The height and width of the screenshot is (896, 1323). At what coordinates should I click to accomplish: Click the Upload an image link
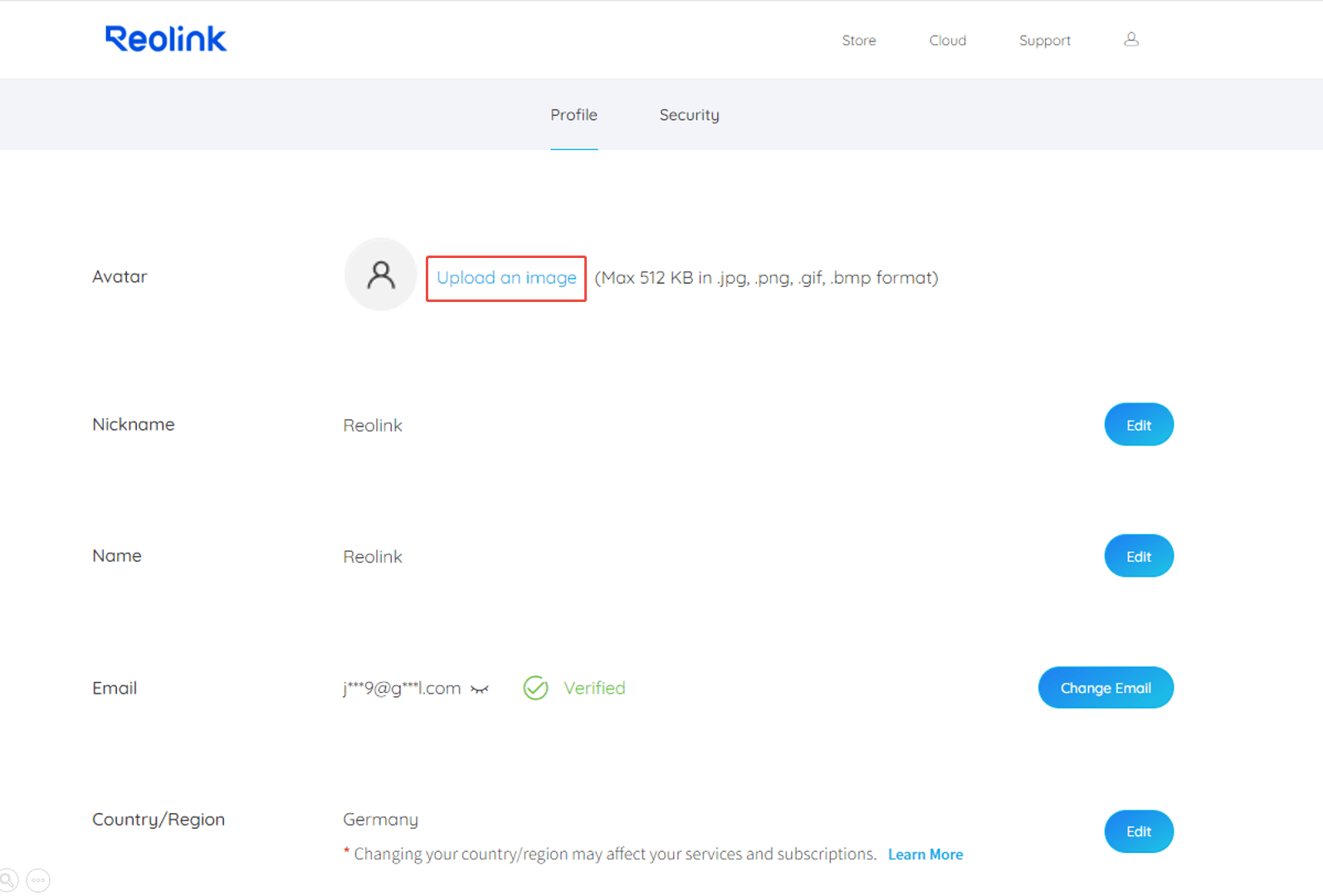[506, 278]
